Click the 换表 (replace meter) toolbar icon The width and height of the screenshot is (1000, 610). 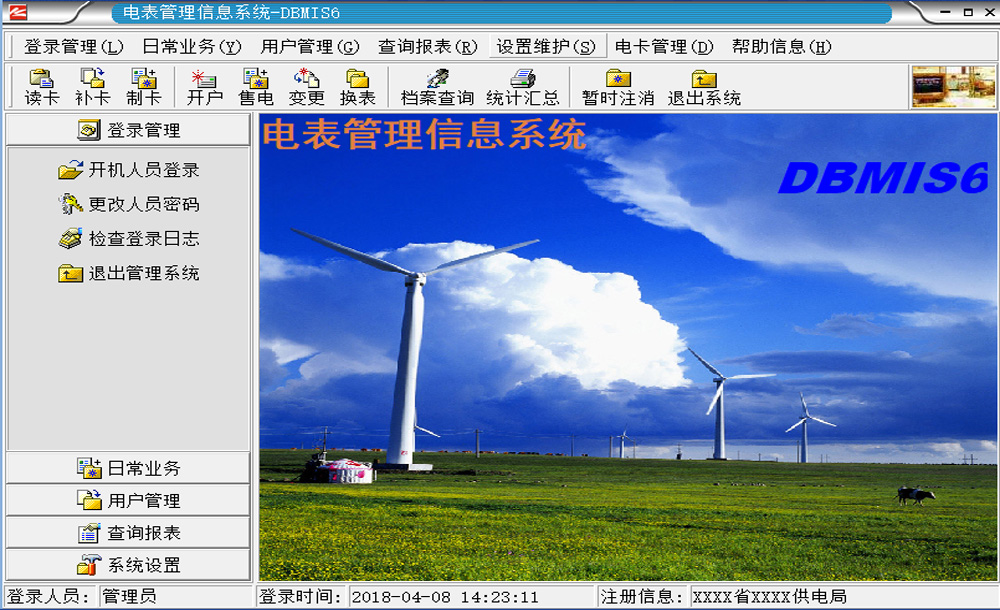point(358,86)
